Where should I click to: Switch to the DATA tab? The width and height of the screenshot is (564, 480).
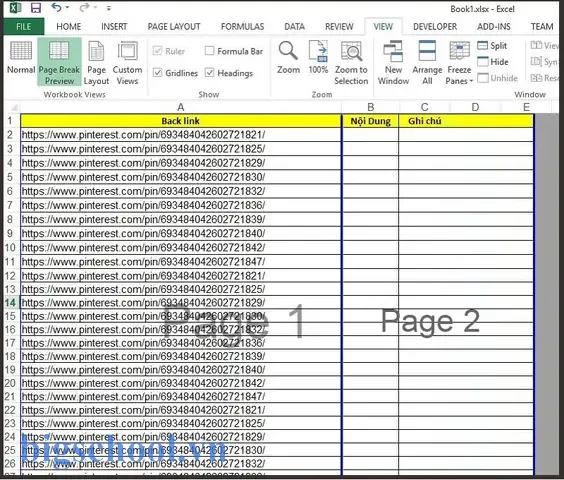pos(294,27)
